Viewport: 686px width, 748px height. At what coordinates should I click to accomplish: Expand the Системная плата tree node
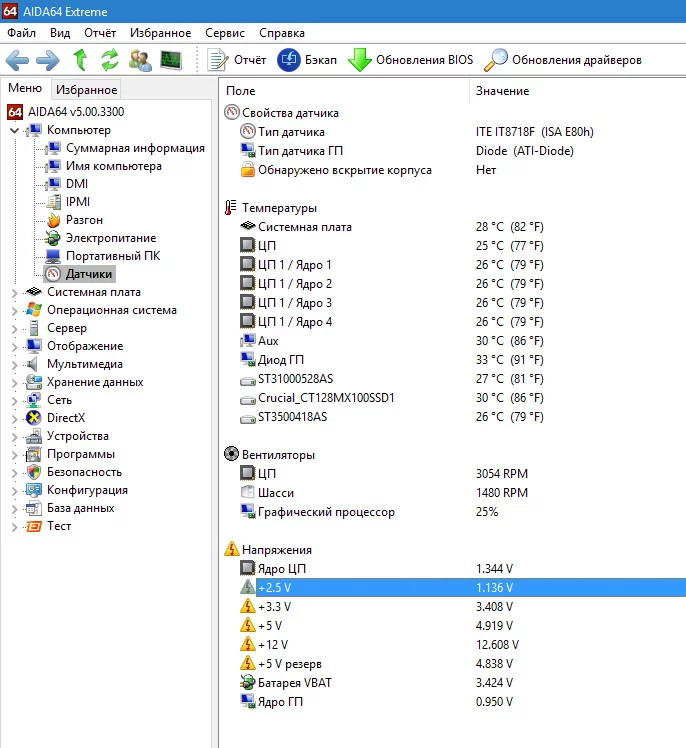tap(14, 292)
